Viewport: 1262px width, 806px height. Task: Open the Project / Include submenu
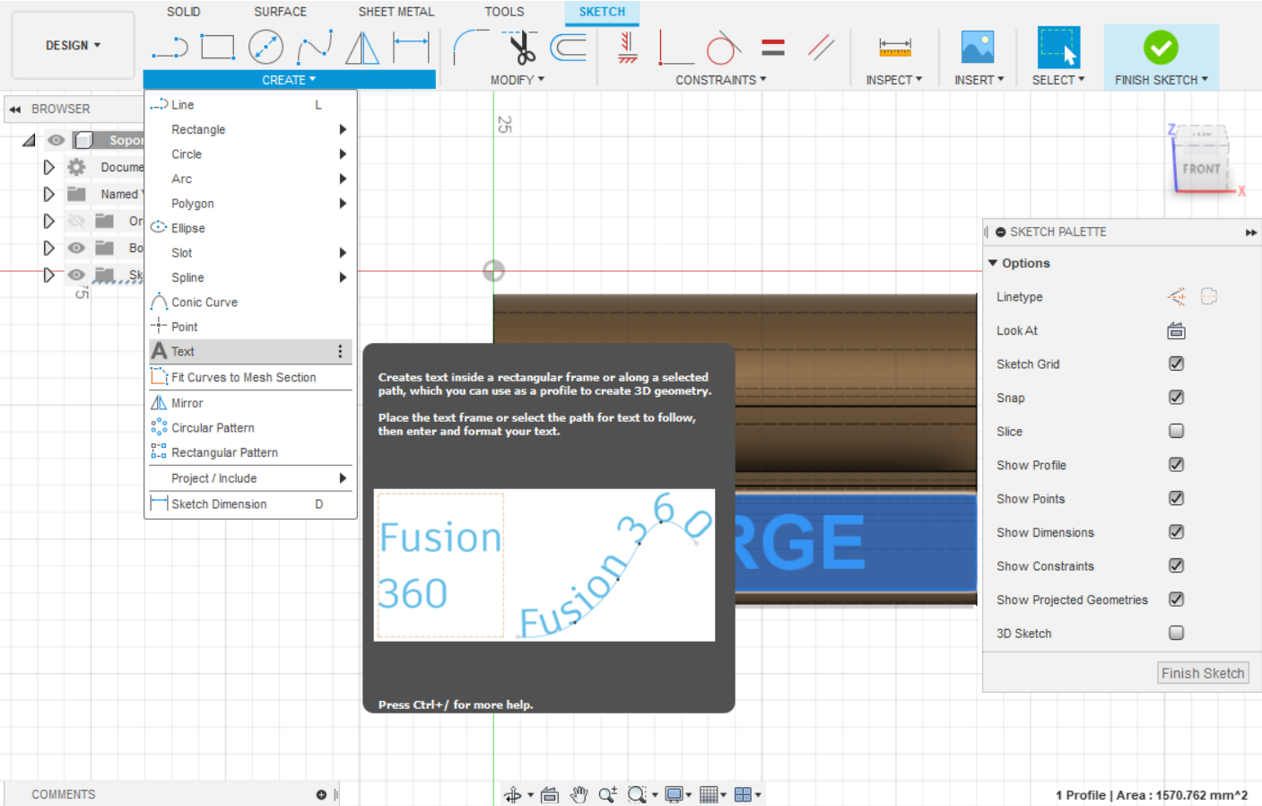(x=250, y=479)
